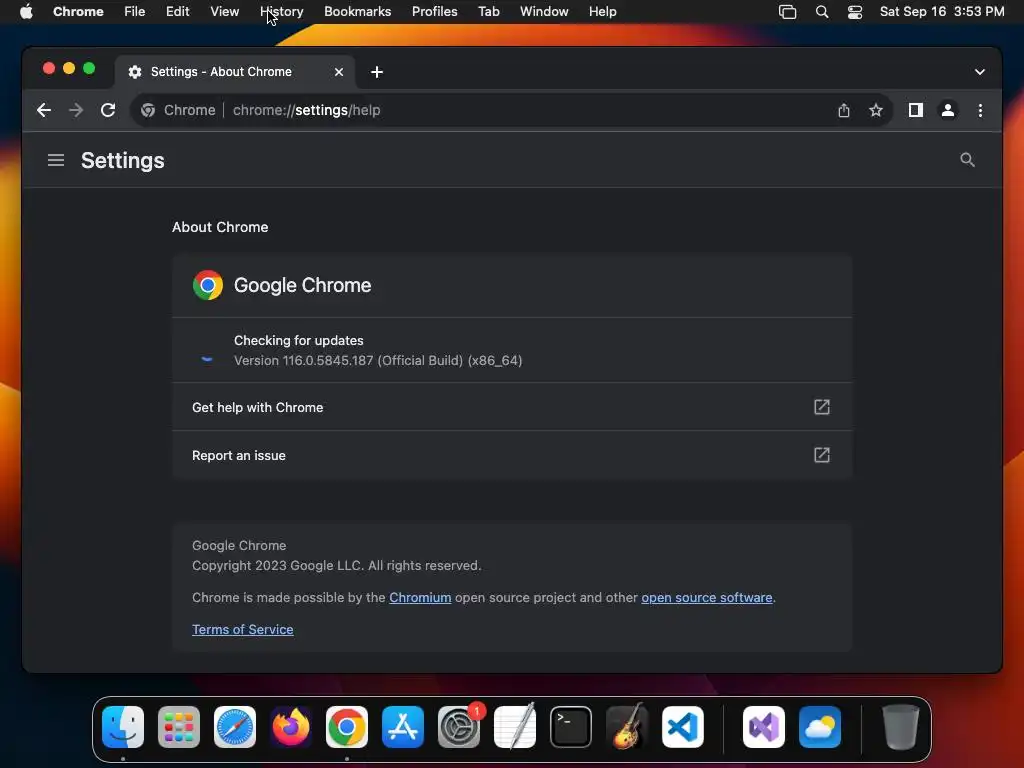
Task: Open the cloud app icon in Dock
Action: coord(820,727)
